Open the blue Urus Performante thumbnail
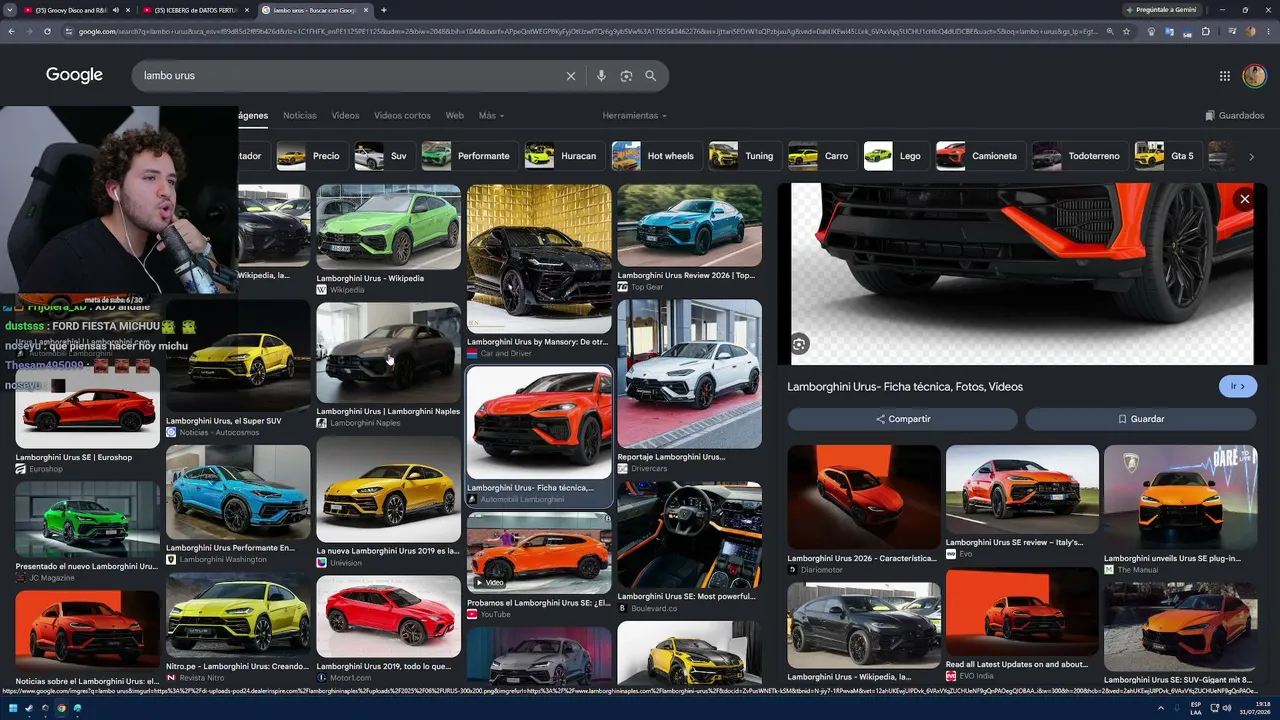1280x720 pixels. click(238, 492)
